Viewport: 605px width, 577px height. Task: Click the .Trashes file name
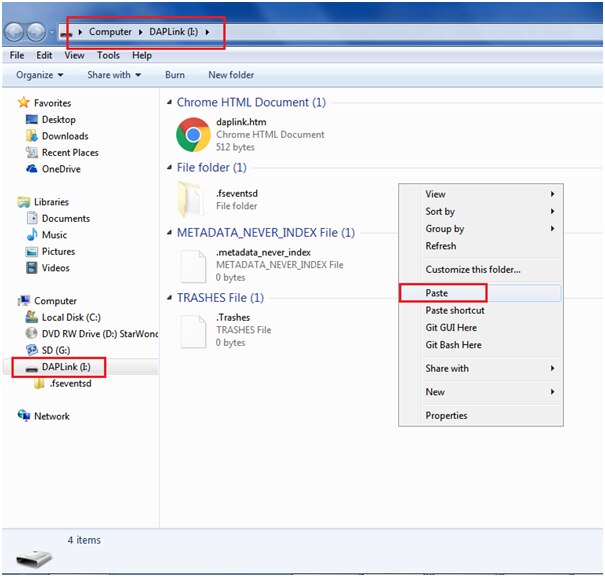pos(233,317)
